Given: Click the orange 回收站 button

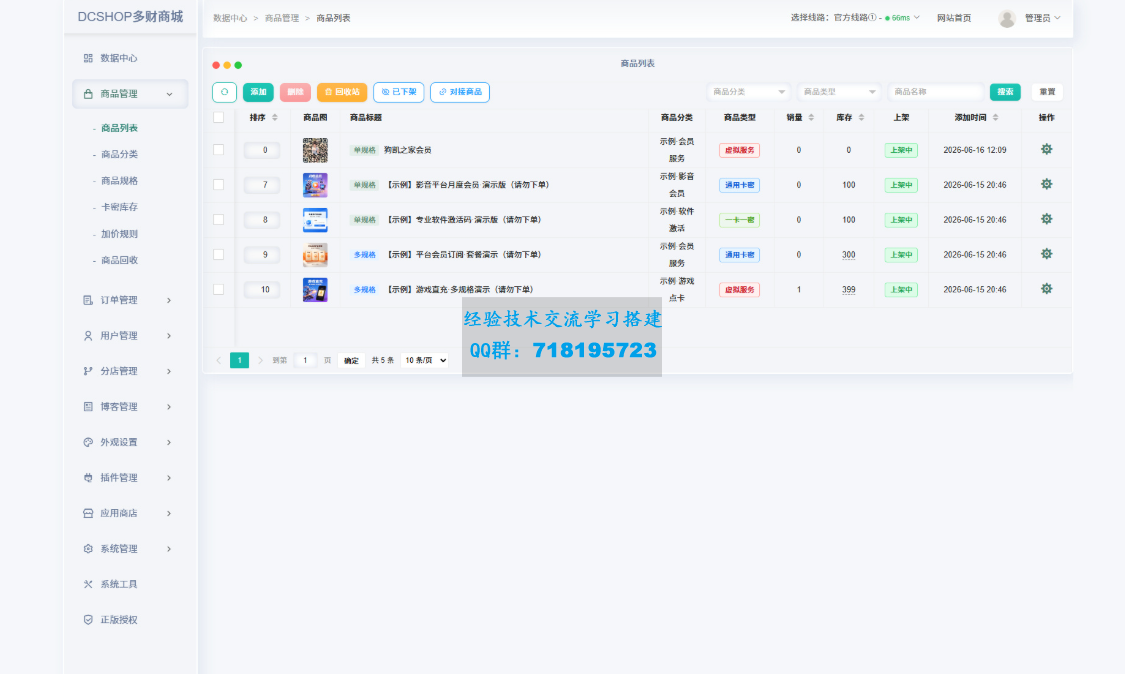Looking at the screenshot, I should tap(342, 92).
